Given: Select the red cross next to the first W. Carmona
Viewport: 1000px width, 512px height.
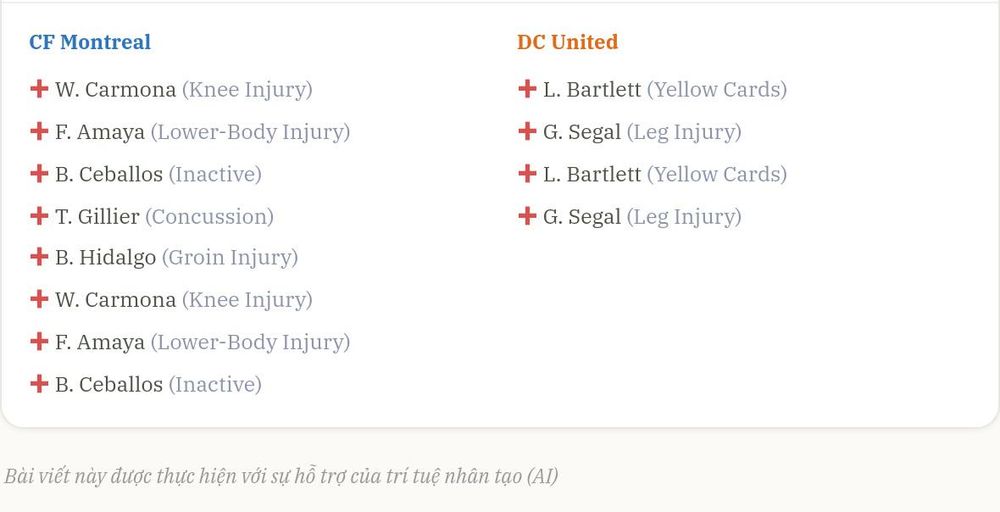Looking at the screenshot, I should click(x=39, y=89).
